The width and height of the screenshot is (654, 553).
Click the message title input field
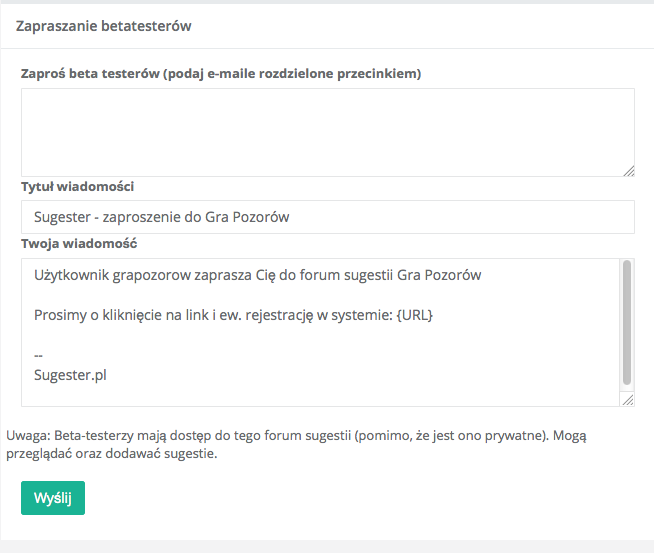[x=327, y=217]
